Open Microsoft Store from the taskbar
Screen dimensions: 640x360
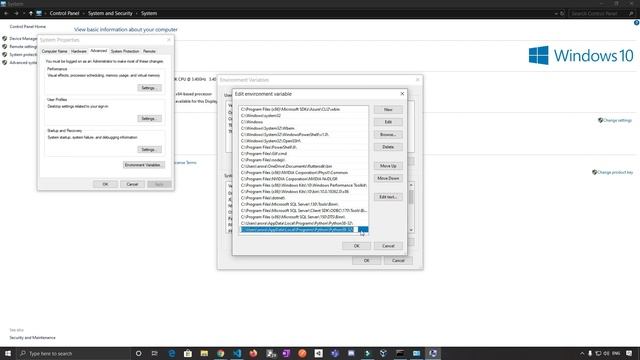pos(188,353)
